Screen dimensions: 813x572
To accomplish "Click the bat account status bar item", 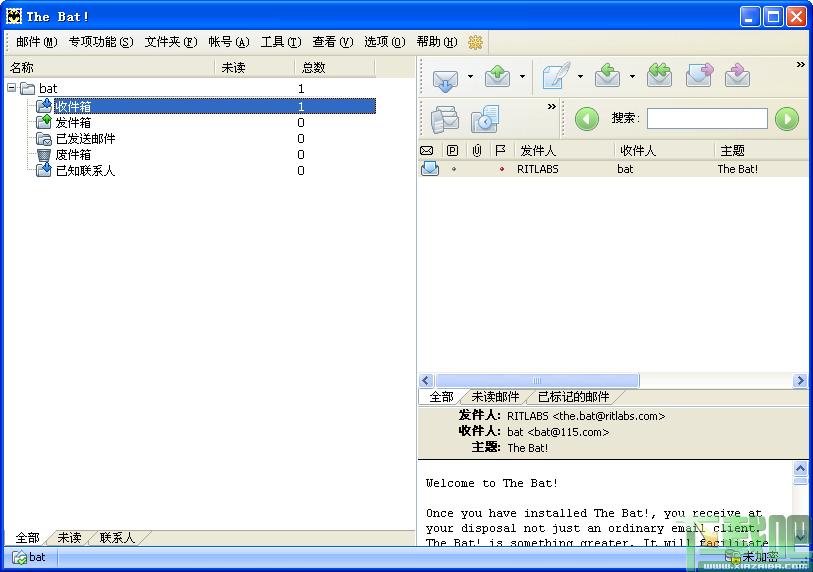I will 30,557.
